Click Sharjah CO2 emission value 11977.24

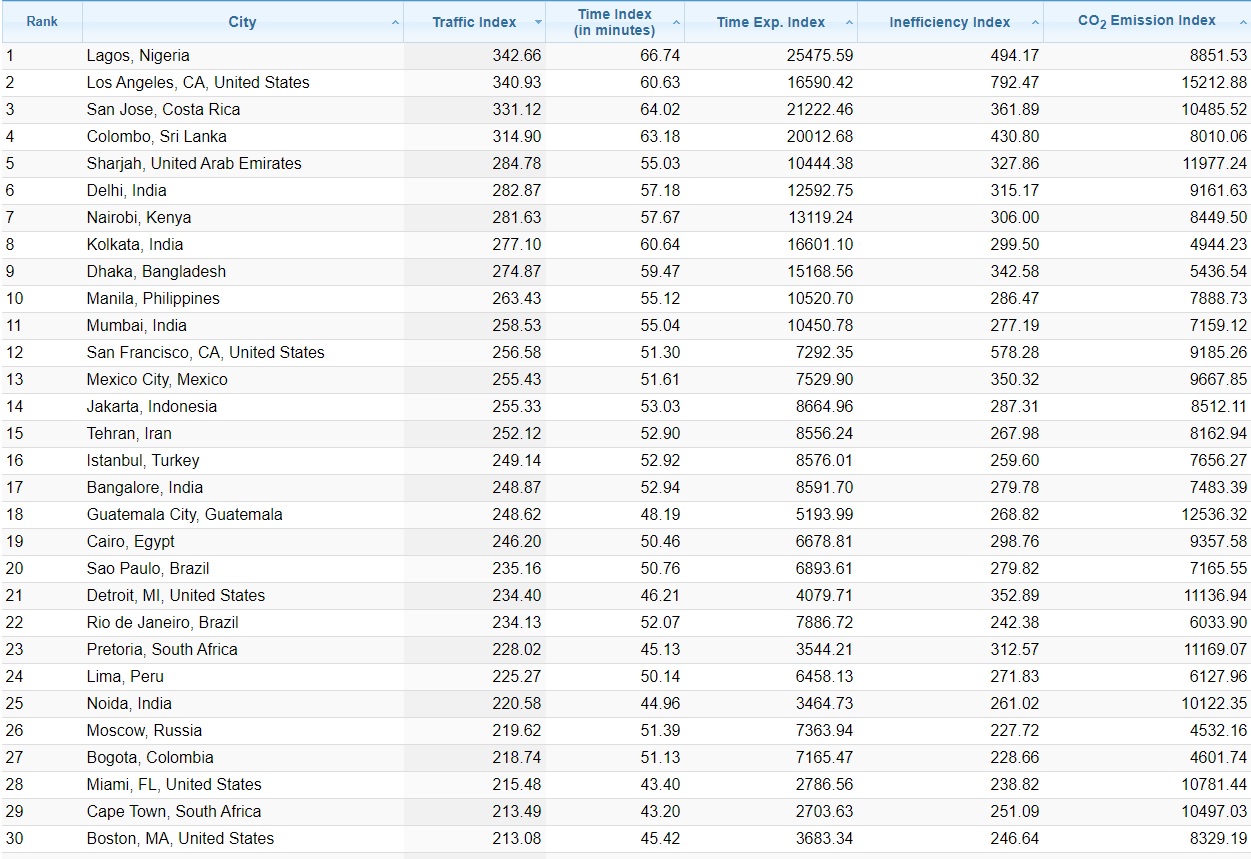1215,163
